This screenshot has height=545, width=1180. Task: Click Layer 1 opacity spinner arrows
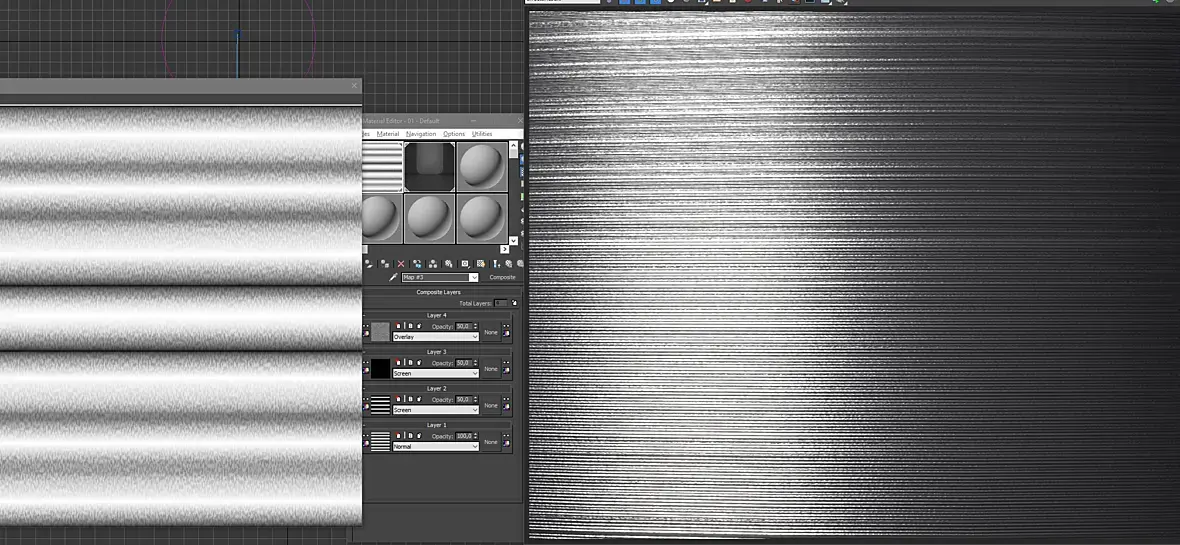pyautogui.click(x=476, y=436)
